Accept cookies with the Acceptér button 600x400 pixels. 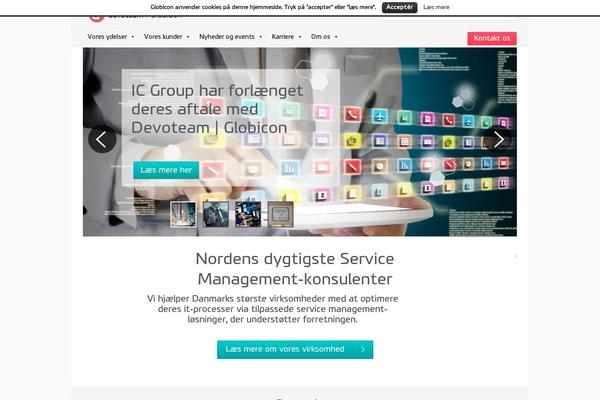pos(399,7)
